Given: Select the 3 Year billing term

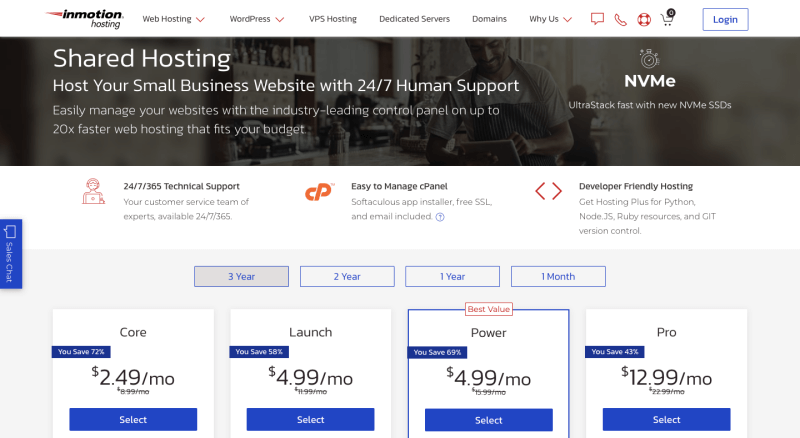Looking at the screenshot, I should pos(241,276).
